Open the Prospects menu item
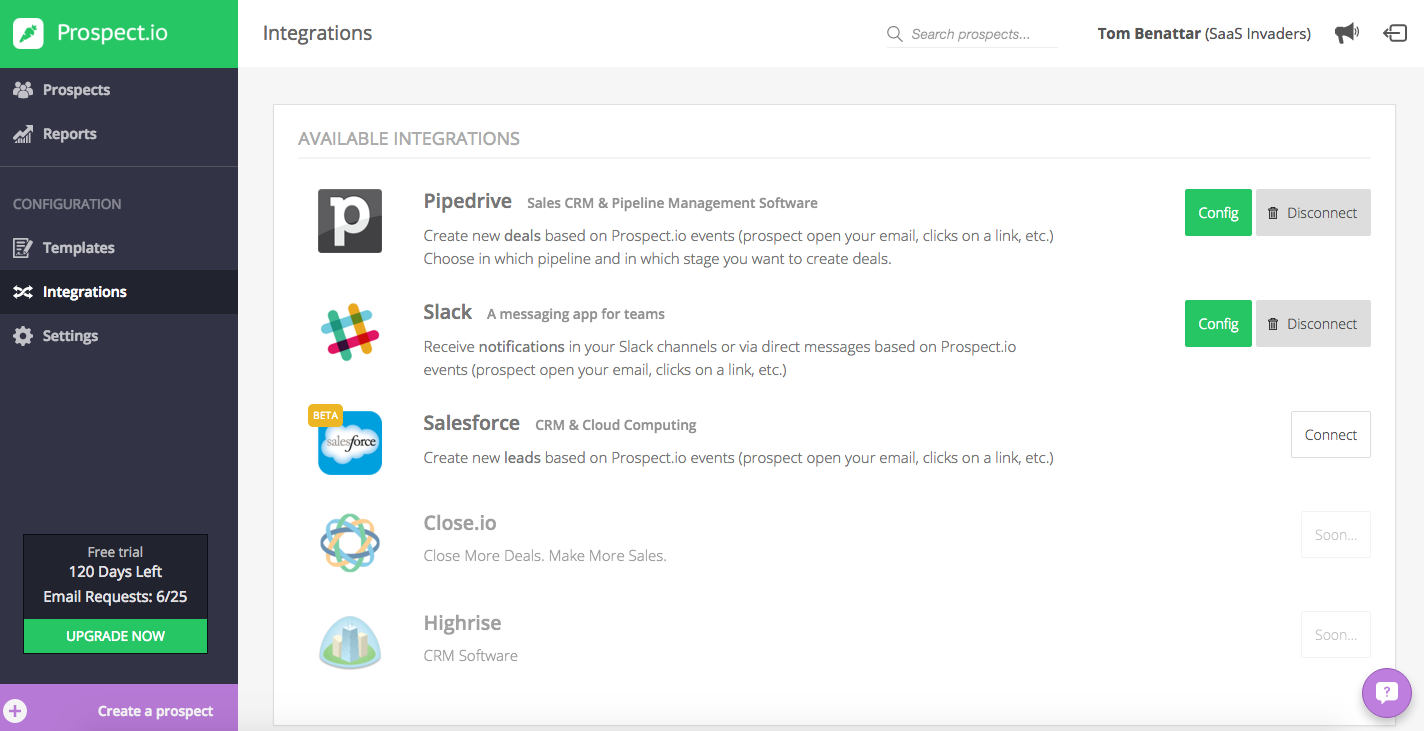This screenshot has height=731, width=1424. click(119, 90)
